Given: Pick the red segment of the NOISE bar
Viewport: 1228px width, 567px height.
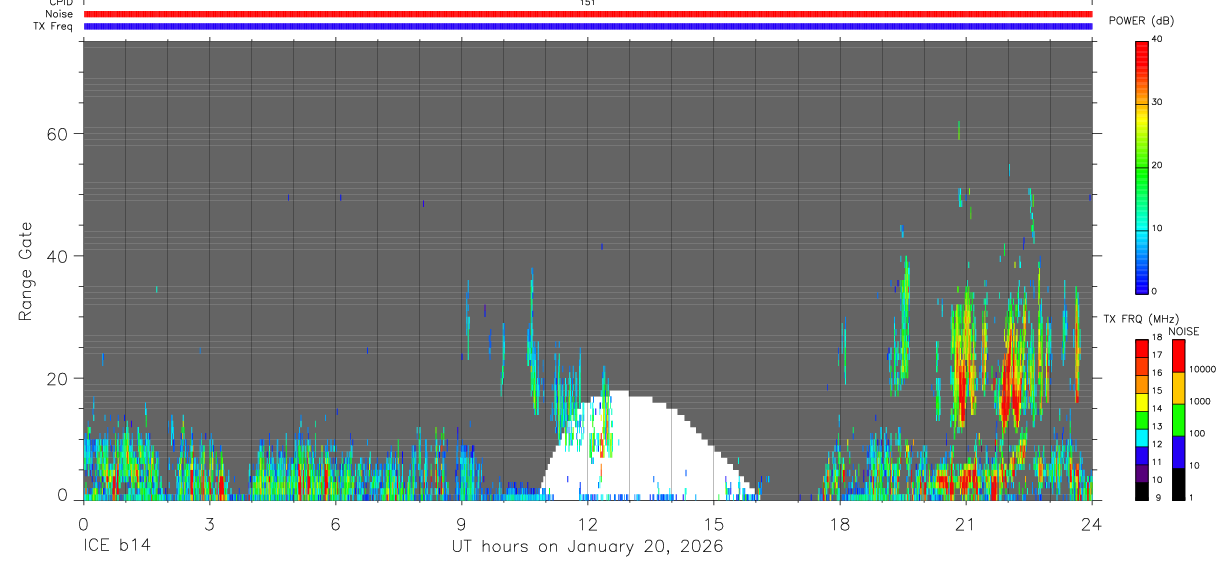Looking at the screenshot, I should [1178, 356].
